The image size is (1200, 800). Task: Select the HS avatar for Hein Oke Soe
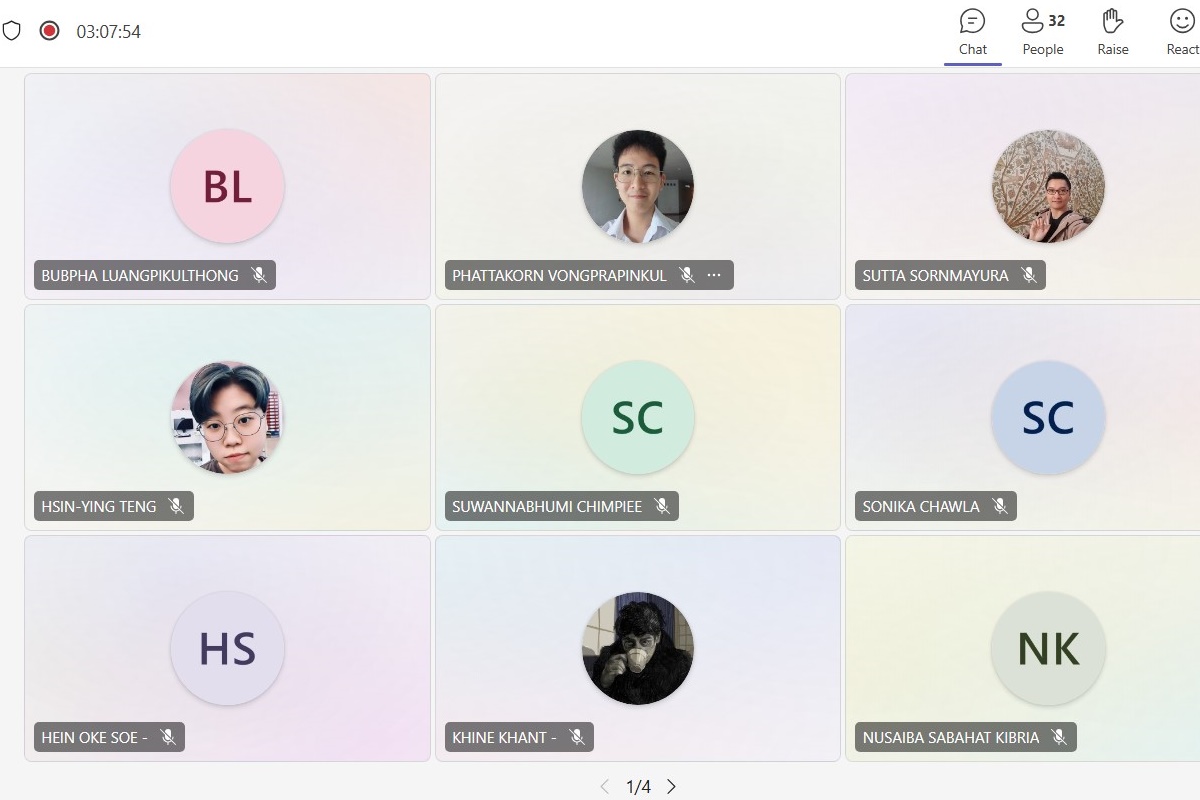[228, 648]
